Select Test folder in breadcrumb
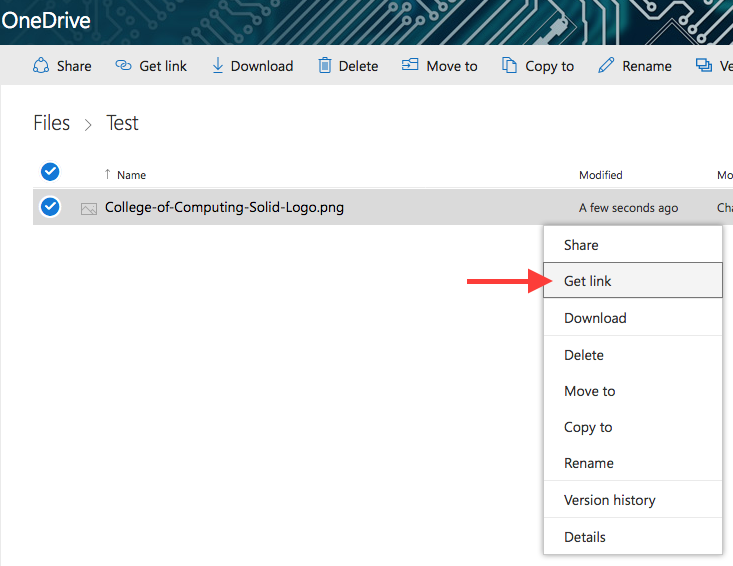The height and width of the screenshot is (566, 733). tap(122, 123)
